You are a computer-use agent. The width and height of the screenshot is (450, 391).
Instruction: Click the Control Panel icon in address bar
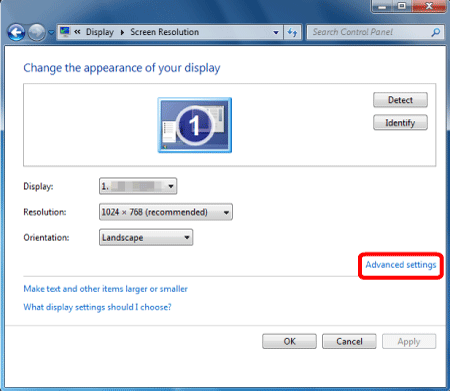pyautogui.click(x=65, y=32)
